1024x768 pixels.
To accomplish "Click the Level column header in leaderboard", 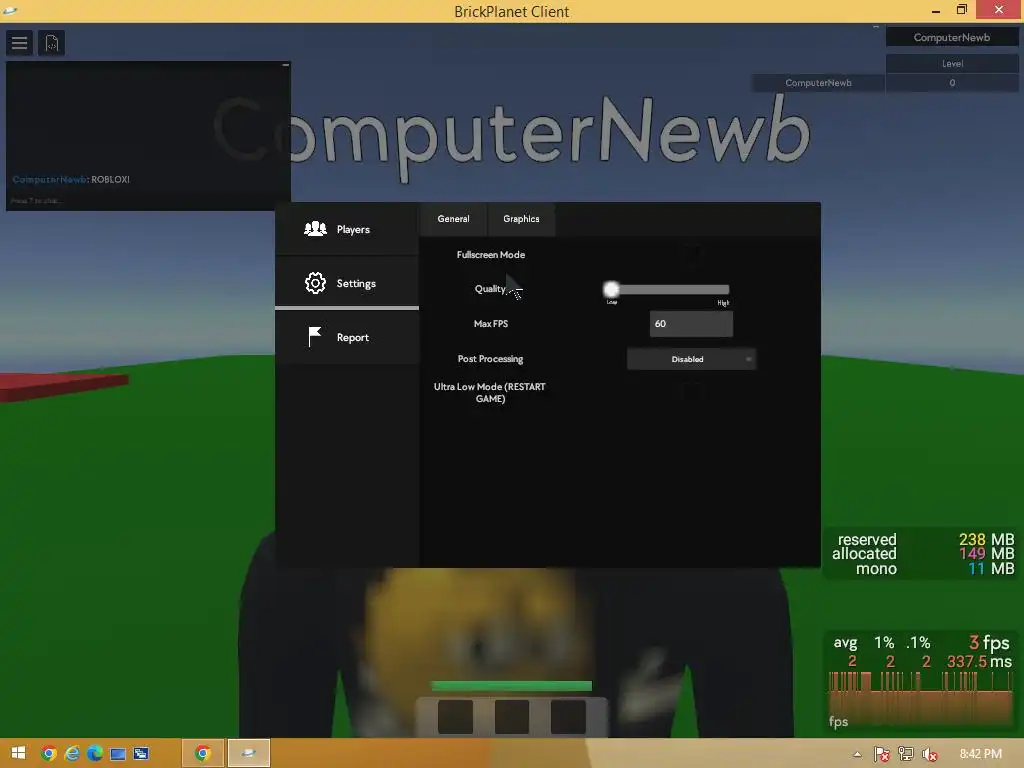I will click(952, 63).
